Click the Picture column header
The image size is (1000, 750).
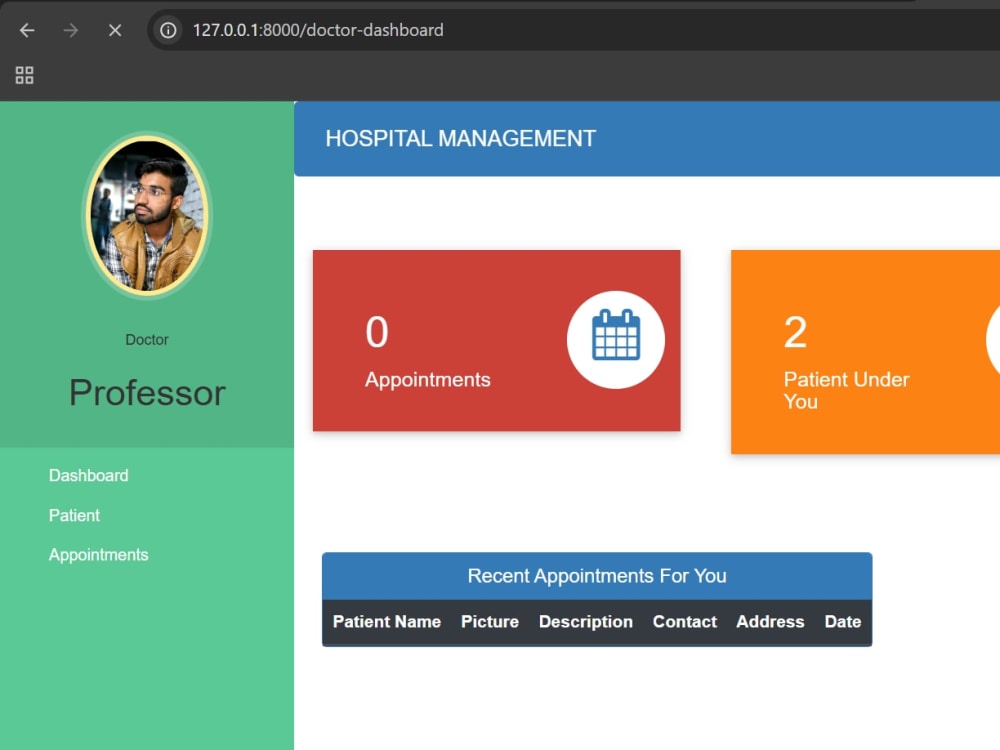pos(490,622)
